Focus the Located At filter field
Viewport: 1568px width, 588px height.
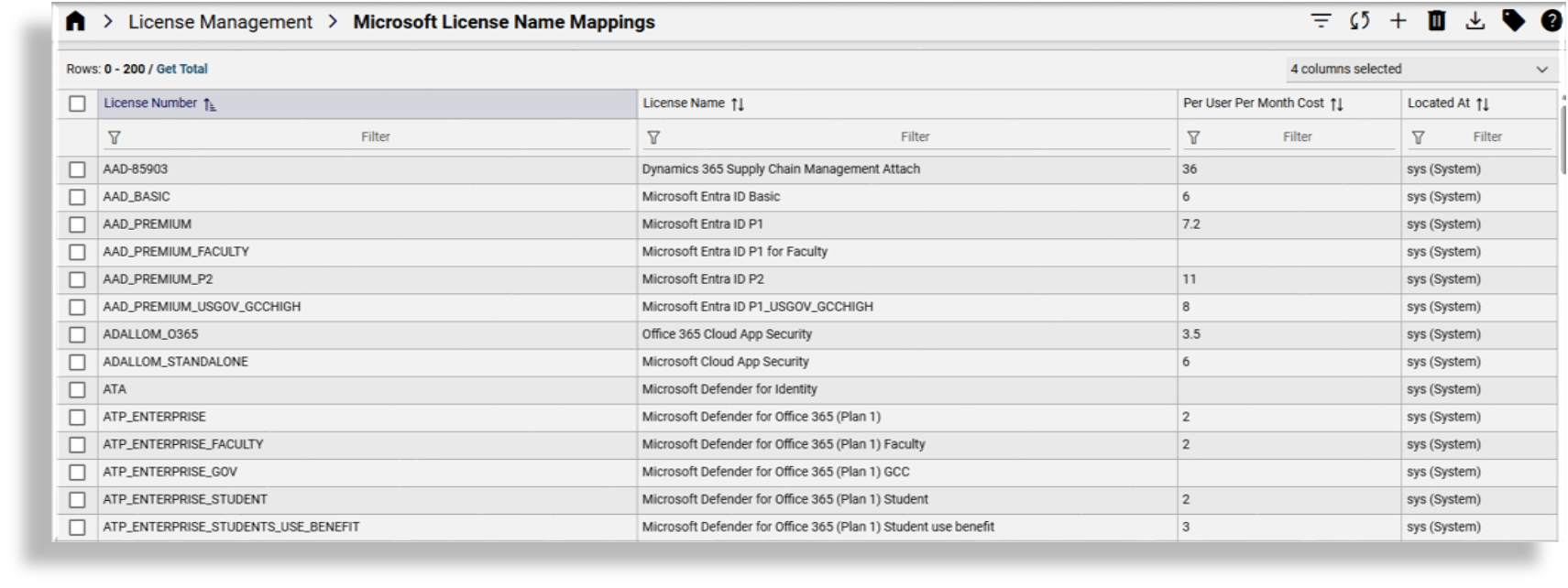pyautogui.click(x=1487, y=136)
